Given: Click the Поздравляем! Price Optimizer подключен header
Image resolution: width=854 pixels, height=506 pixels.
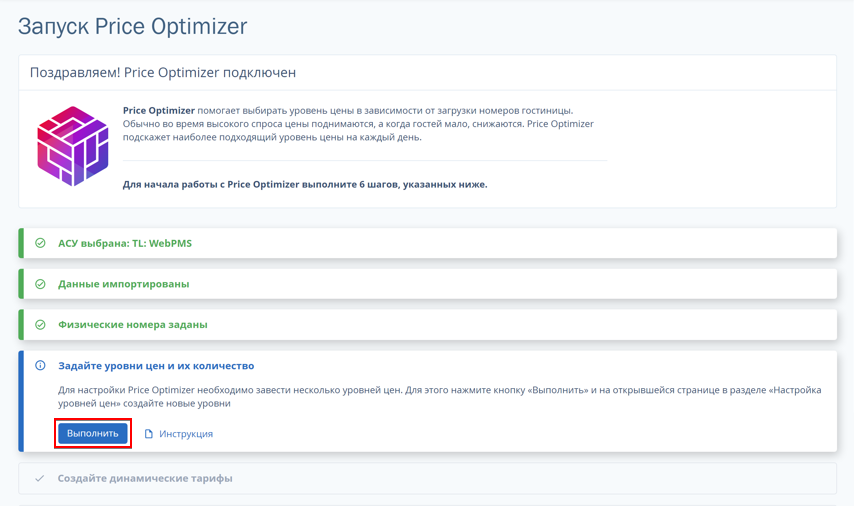Looking at the screenshot, I should pyautogui.click(x=163, y=72).
